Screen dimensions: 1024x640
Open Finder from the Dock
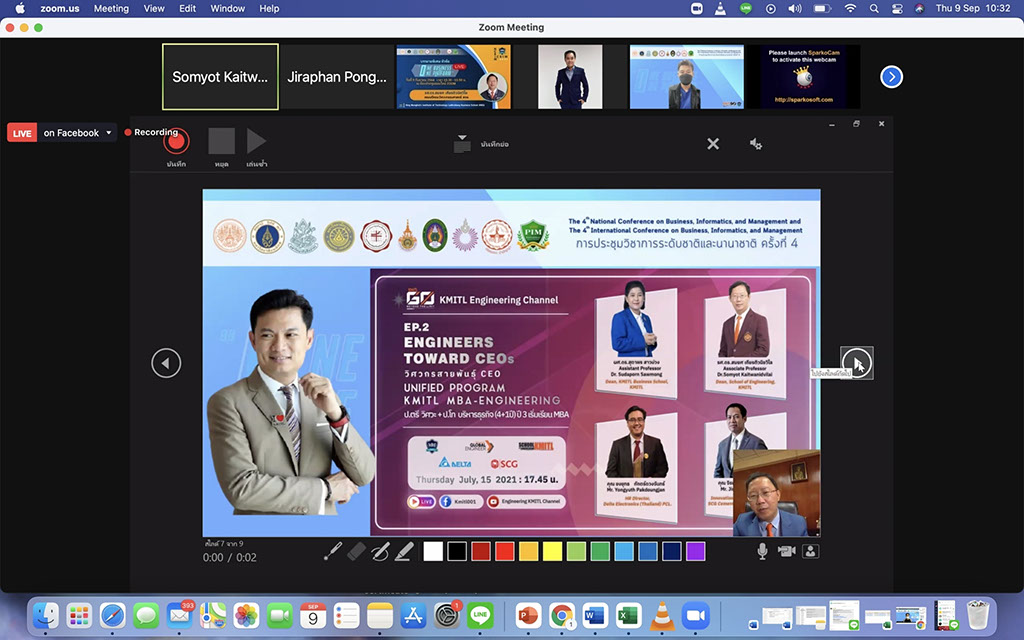46,615
